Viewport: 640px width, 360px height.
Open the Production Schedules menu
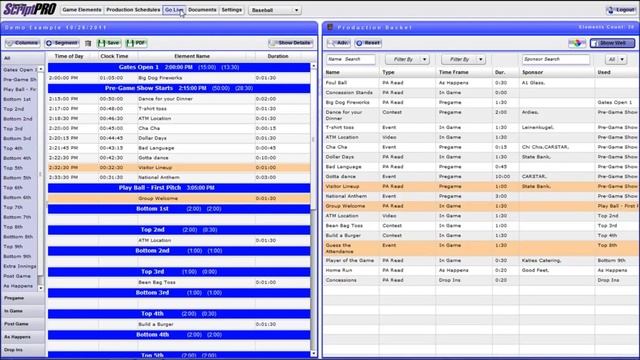pyautogui.click(x=133, y=10)
